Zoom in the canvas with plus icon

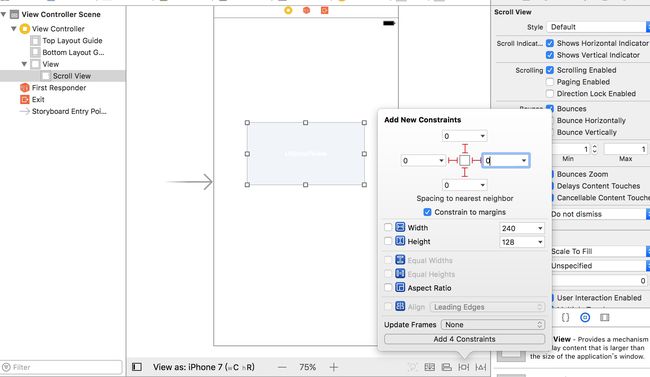(334, 367)
